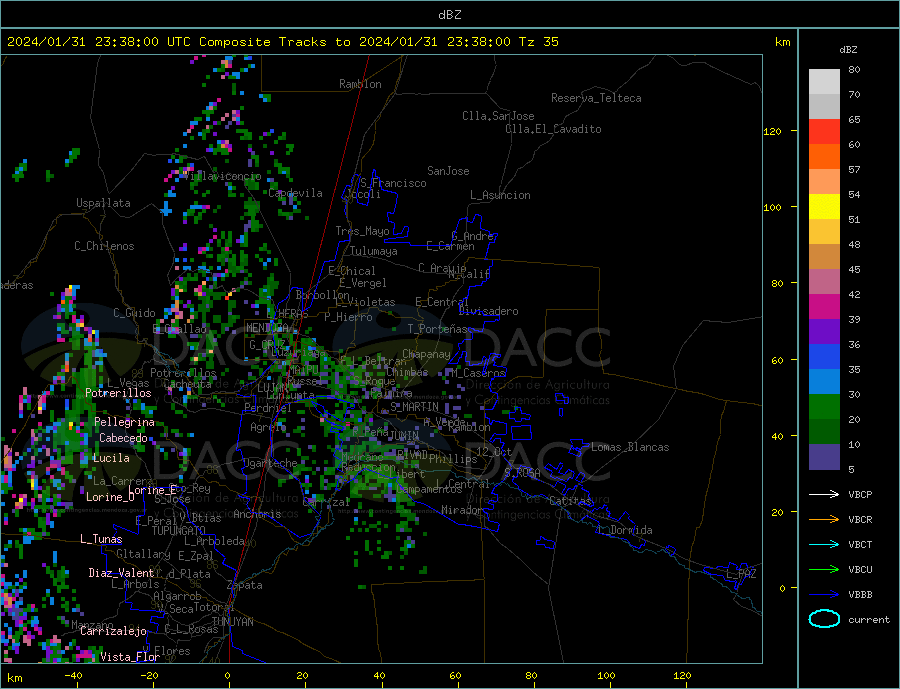900x689 pixels.
Task: Select the Villavicencio map label
Action: [223, 176]
